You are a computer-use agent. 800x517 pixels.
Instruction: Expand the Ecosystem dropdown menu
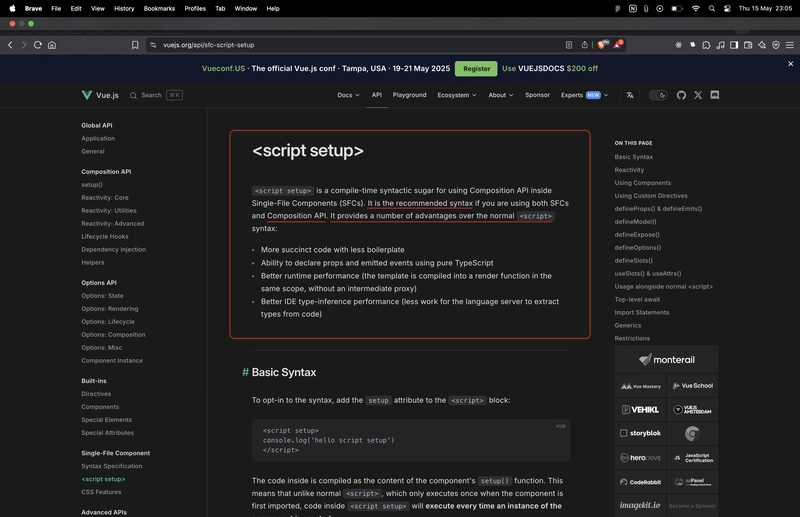(457, 95)
